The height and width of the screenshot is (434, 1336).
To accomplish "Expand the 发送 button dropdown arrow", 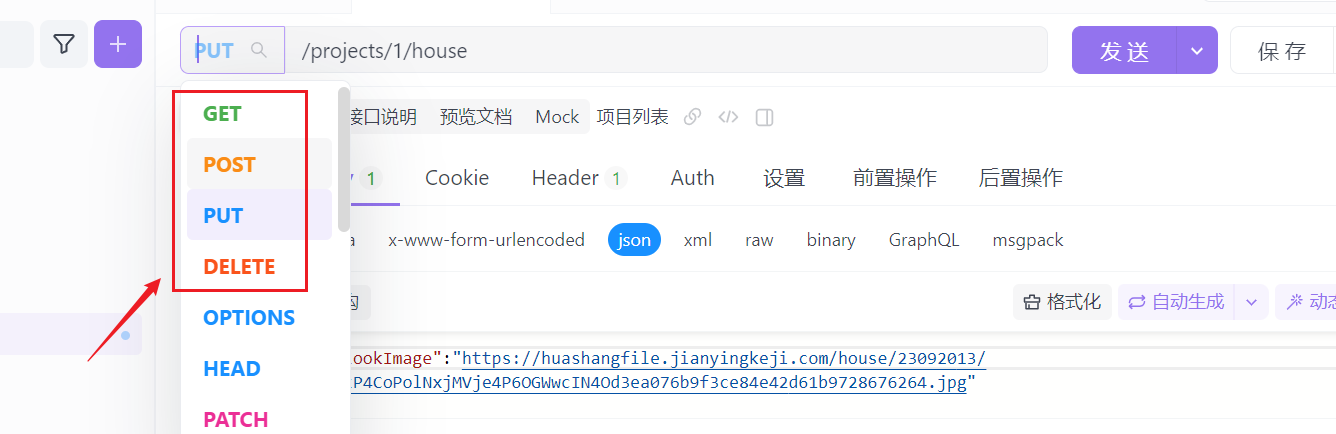I will [x=1197, y=50].
